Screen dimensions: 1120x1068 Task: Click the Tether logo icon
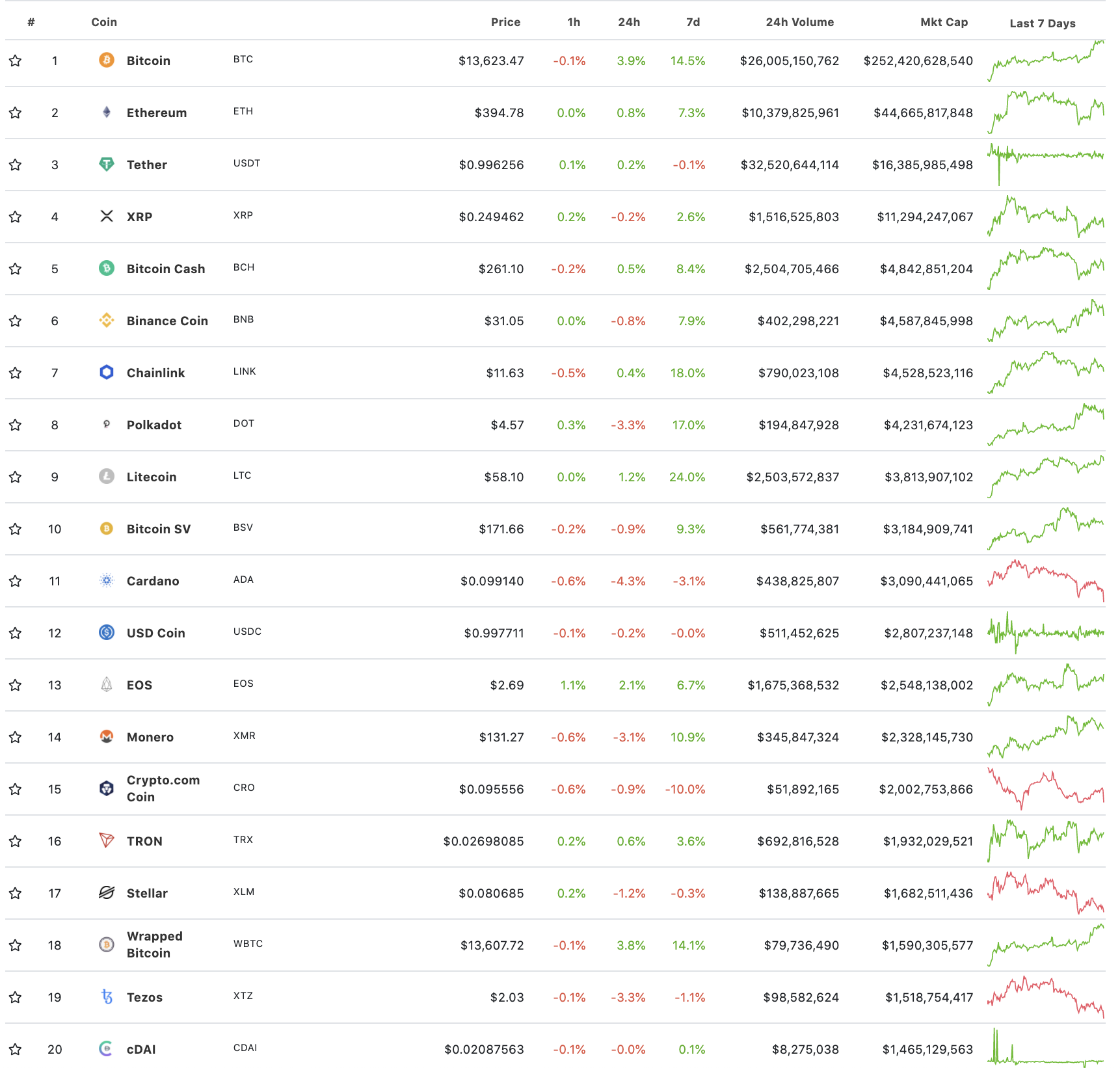[107, 164]
